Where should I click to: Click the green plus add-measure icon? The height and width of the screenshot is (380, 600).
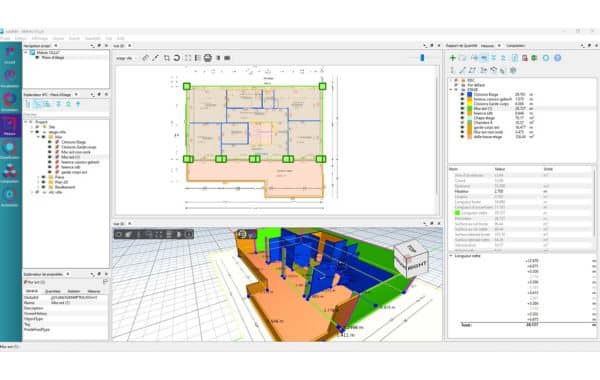point(453,58)
